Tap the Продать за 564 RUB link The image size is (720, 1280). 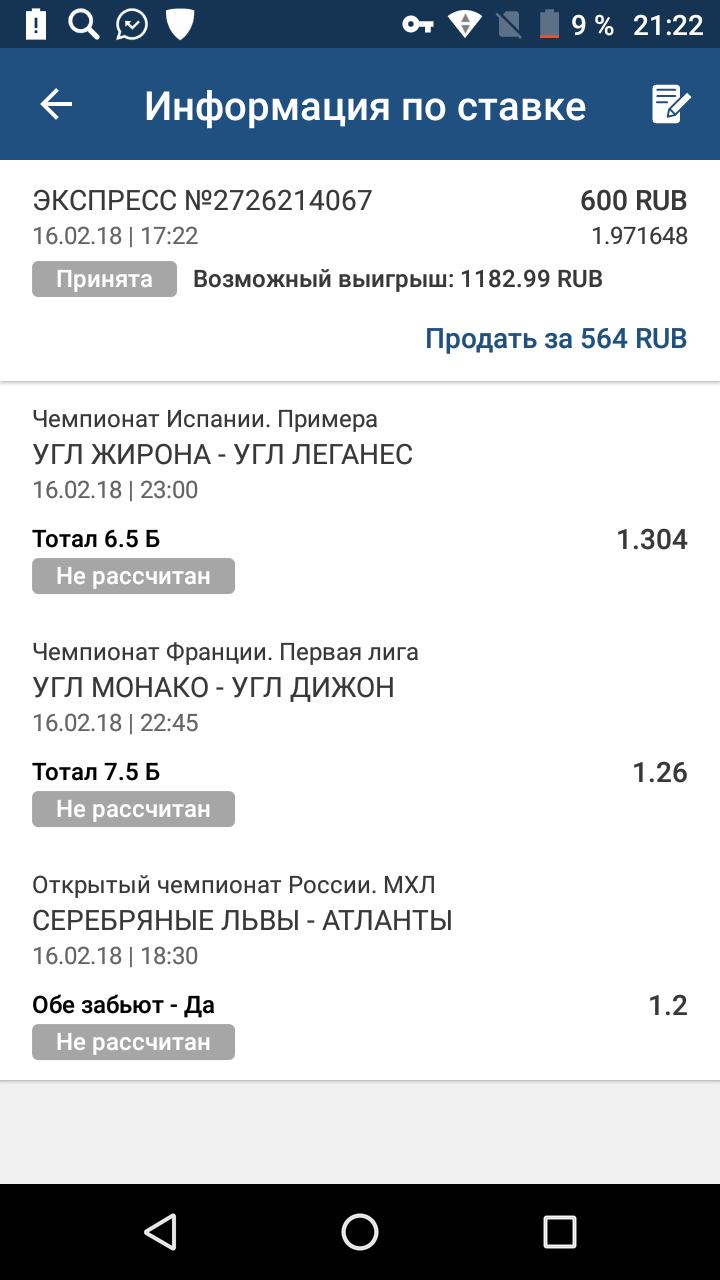coord(556,338)
